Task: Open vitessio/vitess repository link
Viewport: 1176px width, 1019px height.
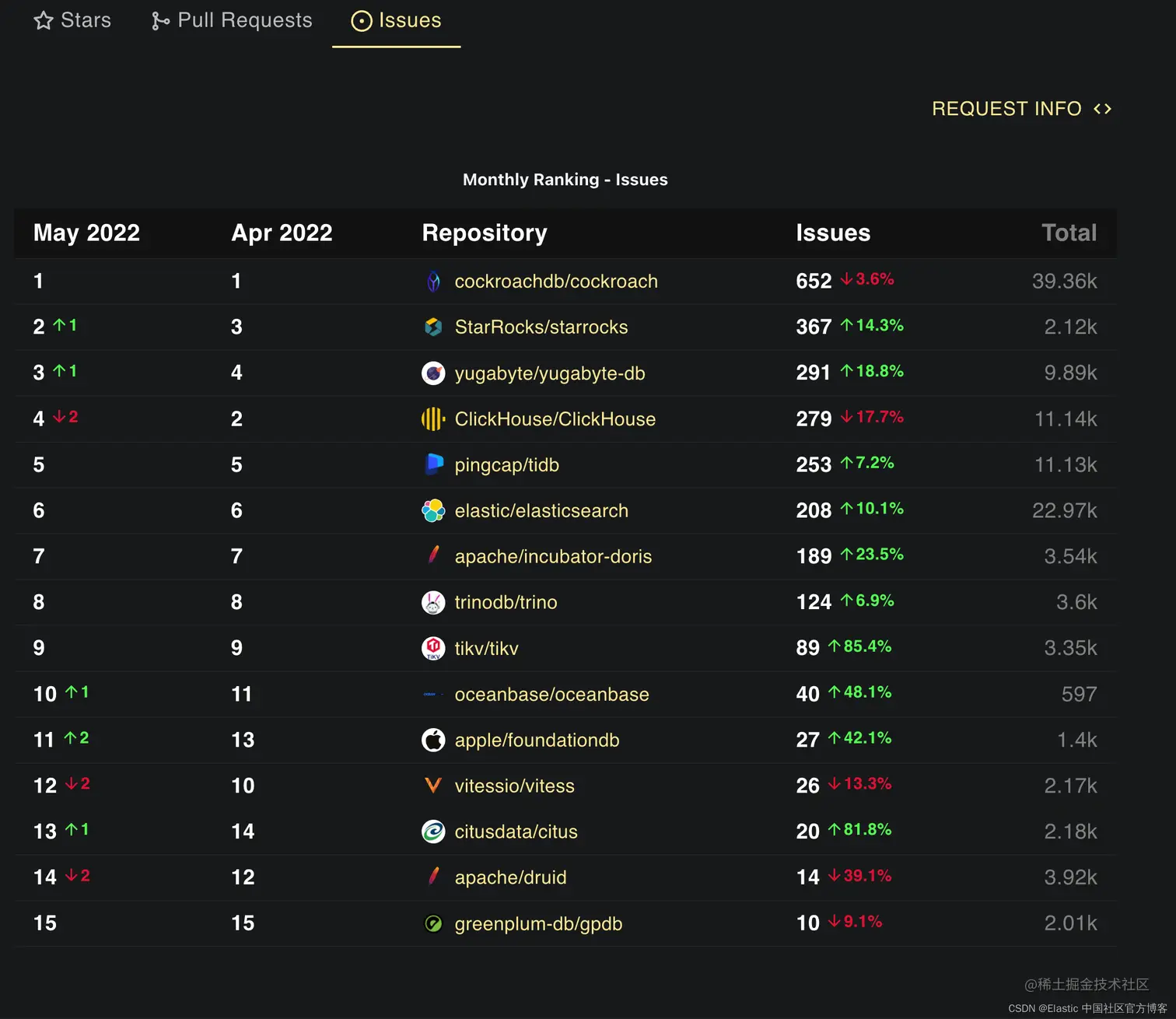Action: click(514, 786)
